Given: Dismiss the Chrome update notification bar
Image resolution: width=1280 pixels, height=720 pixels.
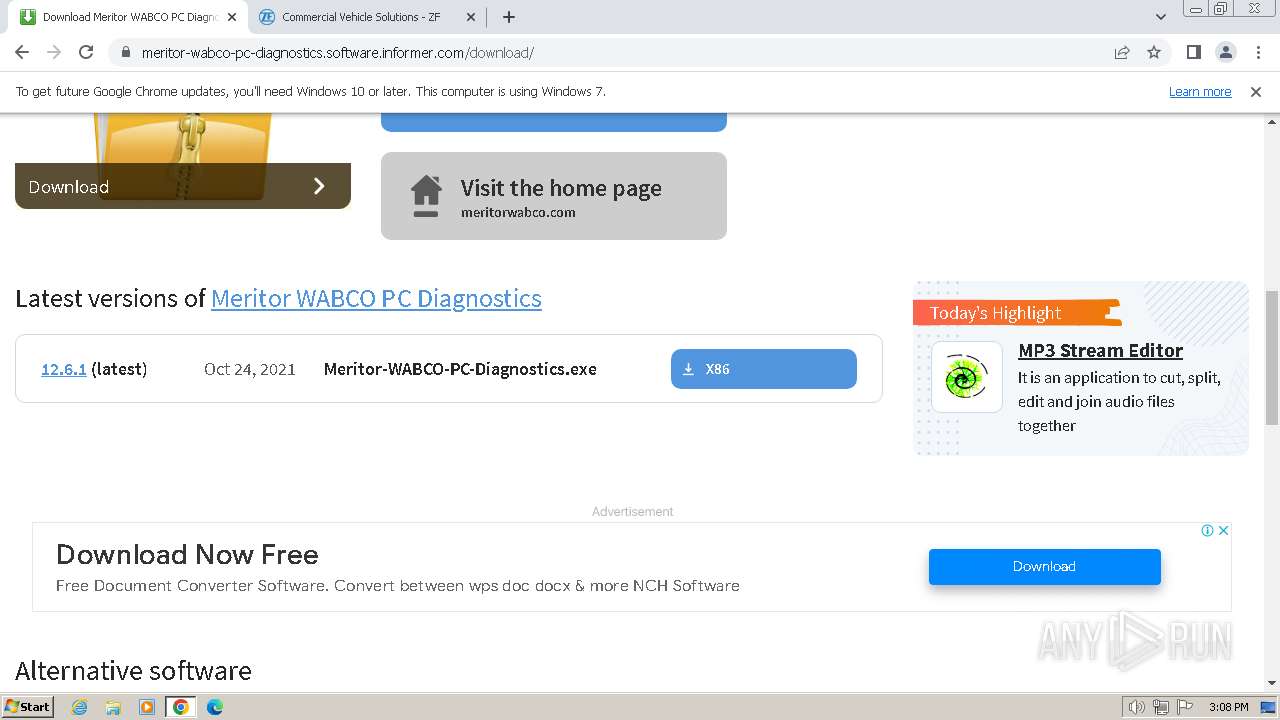Looking at the screenshot, I should (1256, 91).
